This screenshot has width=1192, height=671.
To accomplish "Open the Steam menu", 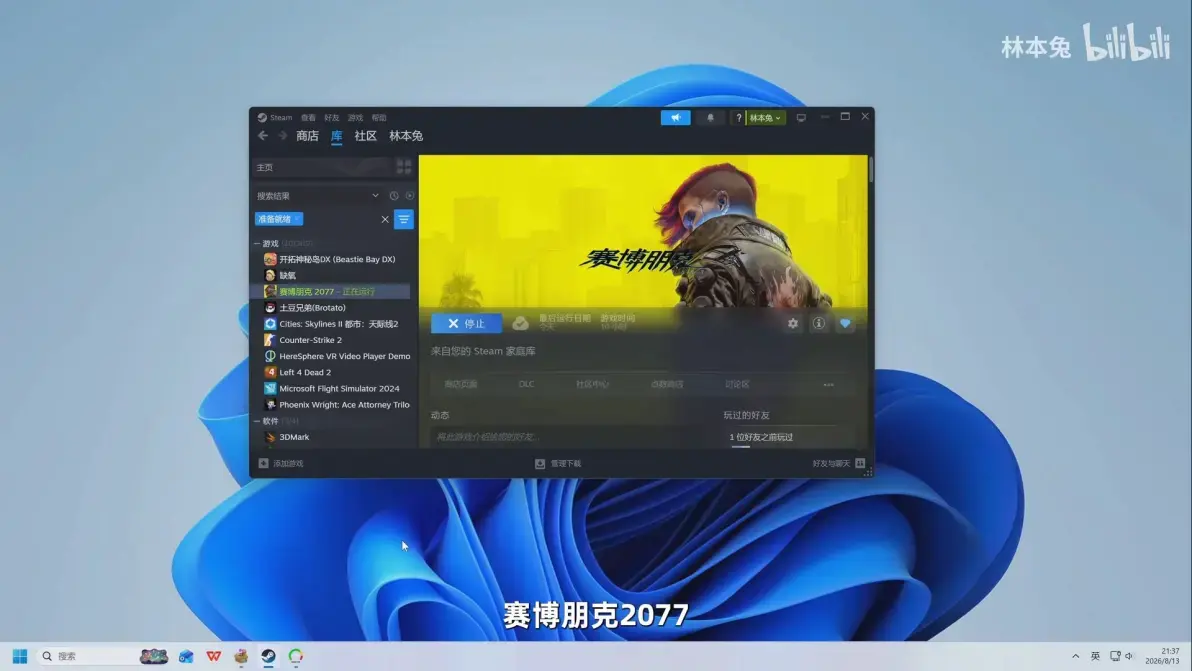I will click(275, 118).
